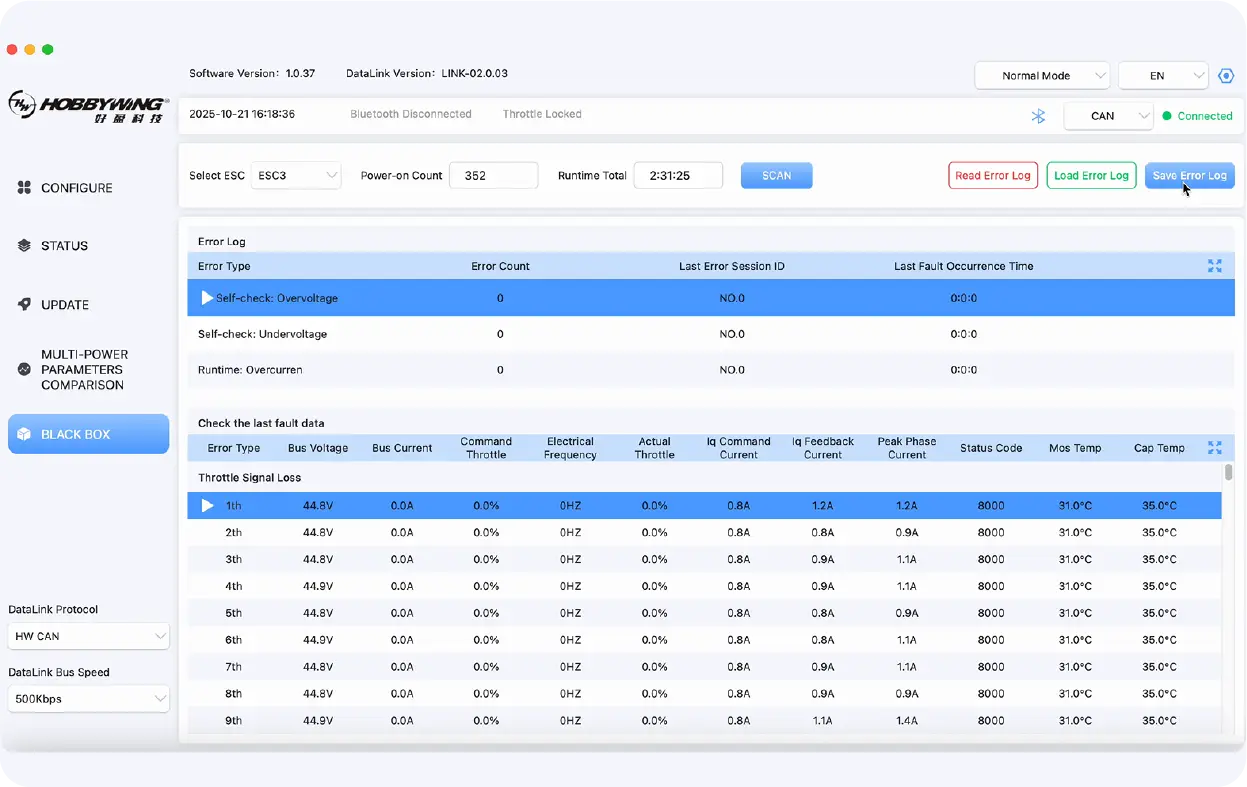The width and height of the screenshot is (1247, 787).
Task: Expand the 1th fault record arrow
Action: (x=207, y=506)
